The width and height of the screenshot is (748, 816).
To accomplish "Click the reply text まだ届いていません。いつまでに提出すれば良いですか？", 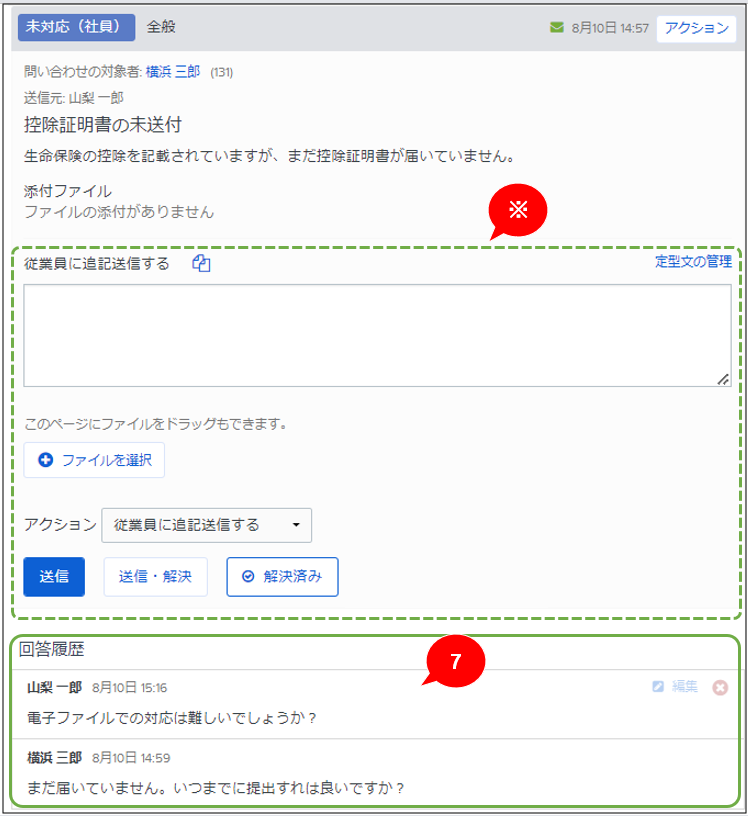I will (215, 788).
